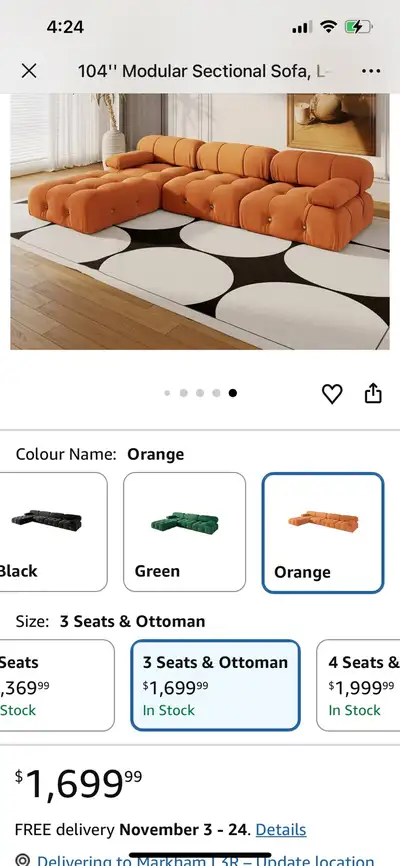Select the Black colour option
The height and width of the screenshot is (866, 400).
click(x=54, y=532)
